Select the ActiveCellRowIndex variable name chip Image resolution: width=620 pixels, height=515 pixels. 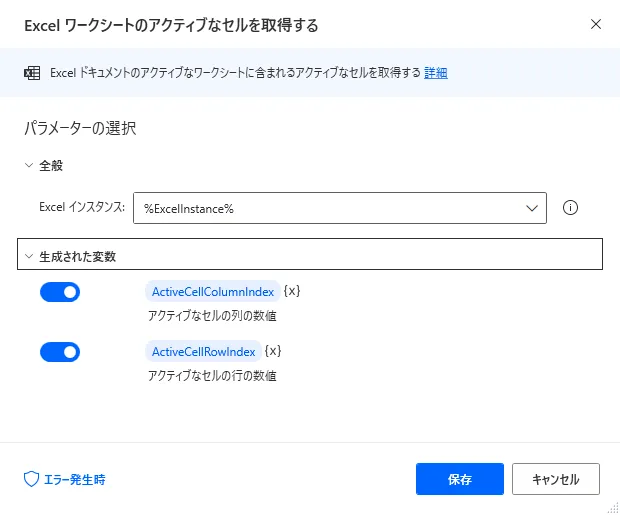(x=203, y=351)
